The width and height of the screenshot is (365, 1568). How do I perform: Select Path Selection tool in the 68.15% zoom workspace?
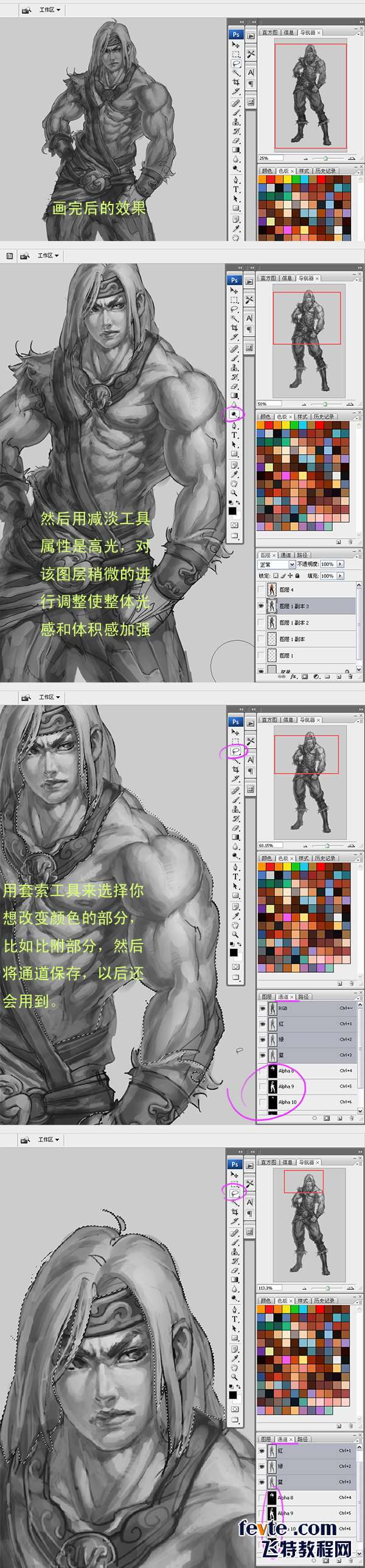click(235, 886)
